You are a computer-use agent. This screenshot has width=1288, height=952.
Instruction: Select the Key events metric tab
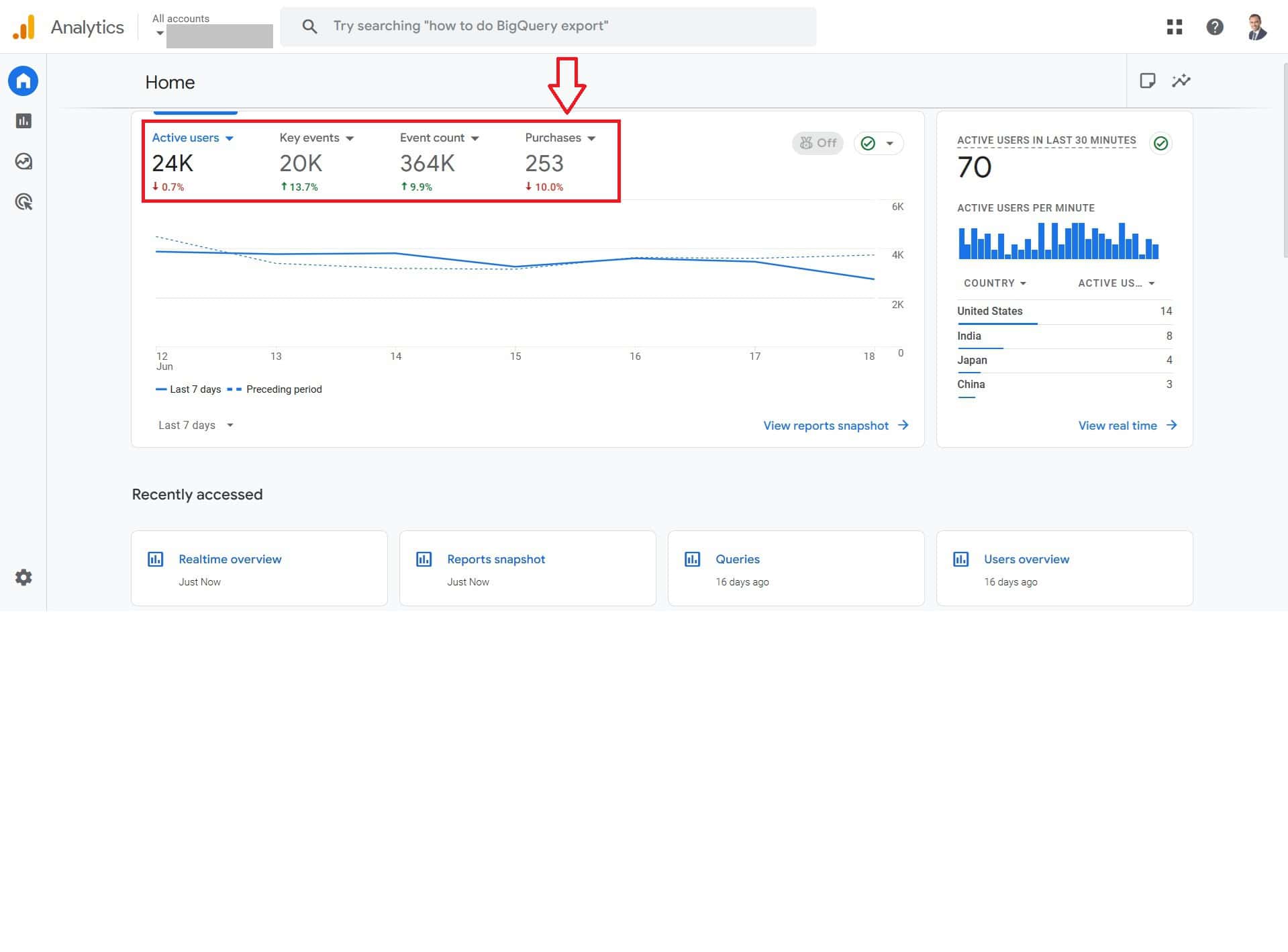[x=316, y=138]
